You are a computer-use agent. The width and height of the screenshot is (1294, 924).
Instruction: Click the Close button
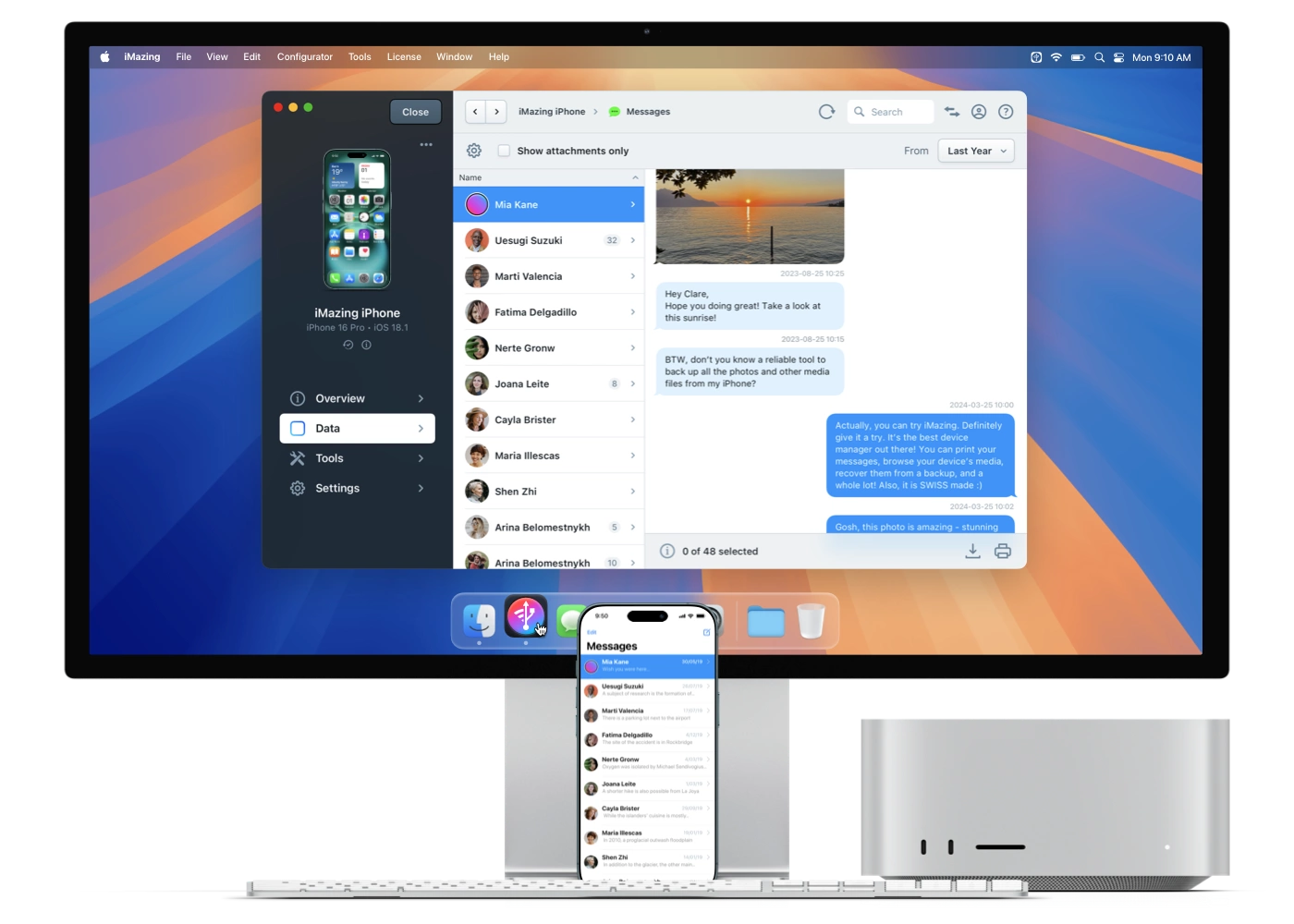(415, 112)
